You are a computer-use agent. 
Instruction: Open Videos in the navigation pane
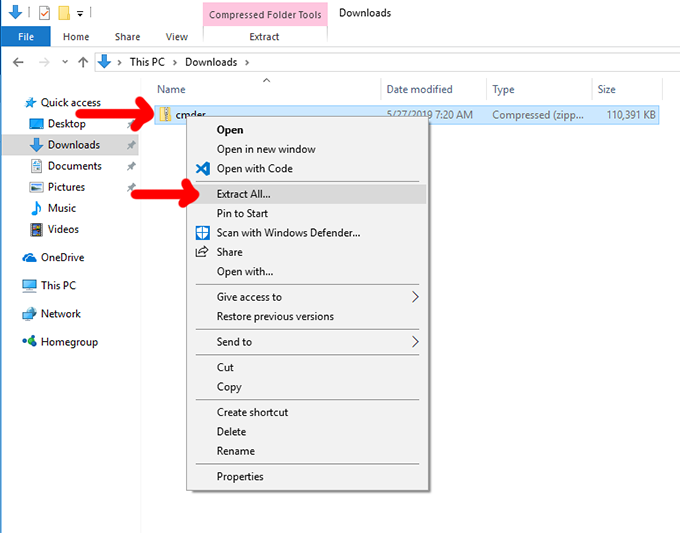point(63,229)
